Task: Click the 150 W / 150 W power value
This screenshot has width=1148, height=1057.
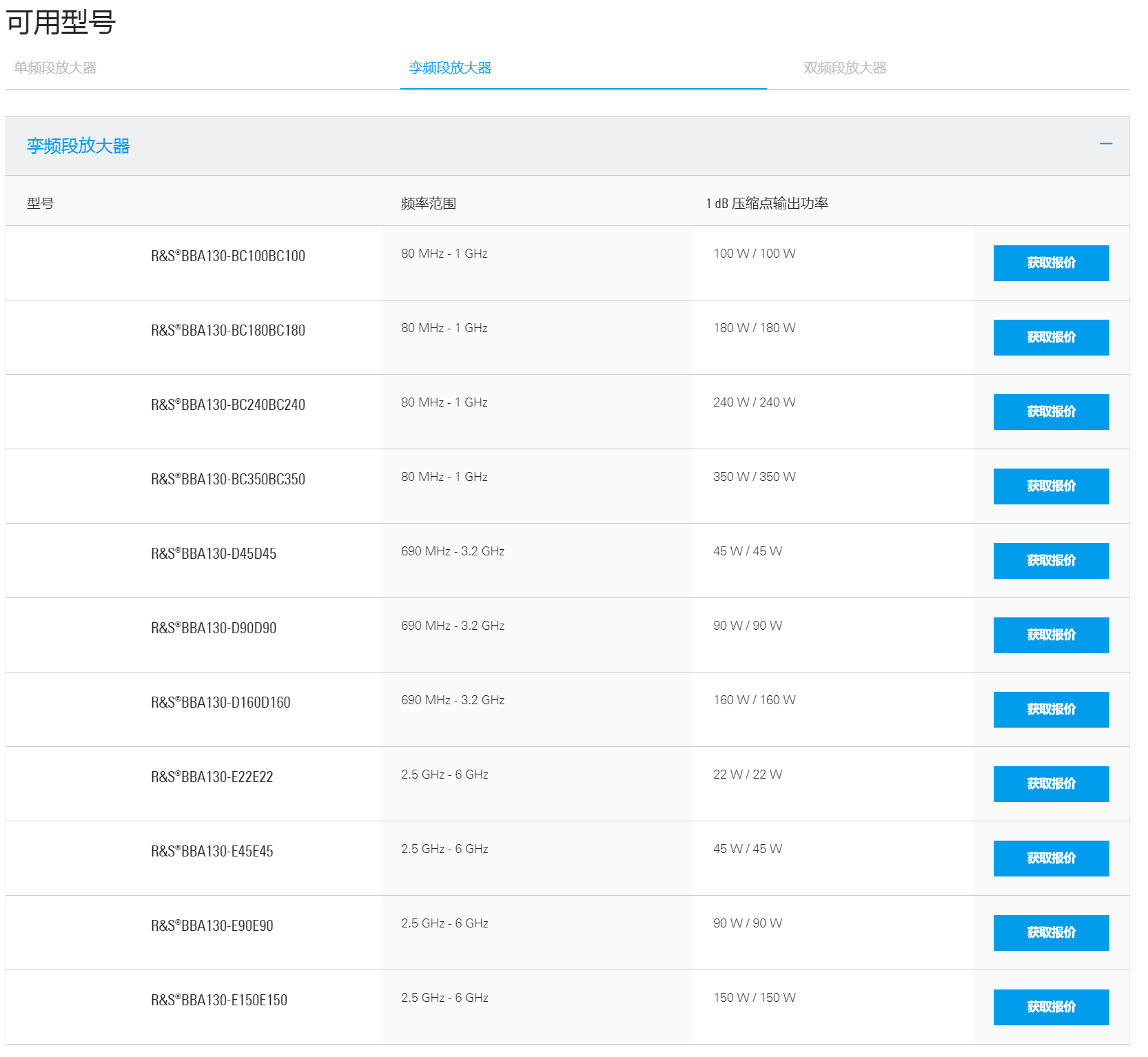Action: pos(755,998)
